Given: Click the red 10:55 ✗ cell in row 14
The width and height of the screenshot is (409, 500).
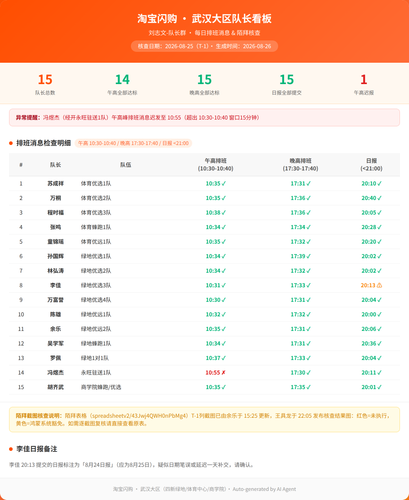Looking at the screenshot, I should pyautogui.click(x=216, y=373).
